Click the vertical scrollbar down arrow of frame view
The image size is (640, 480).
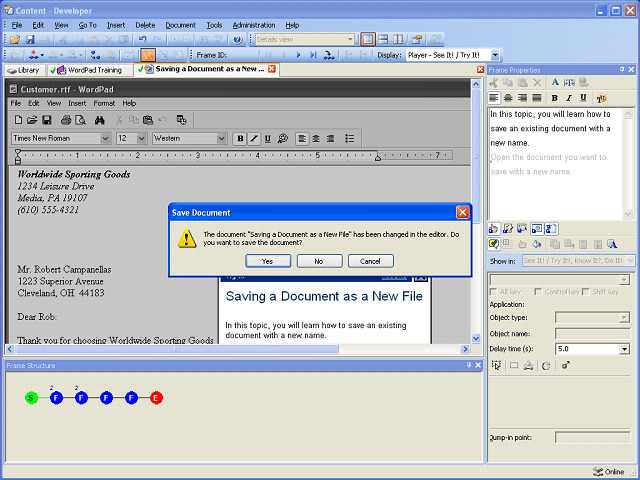476,338
